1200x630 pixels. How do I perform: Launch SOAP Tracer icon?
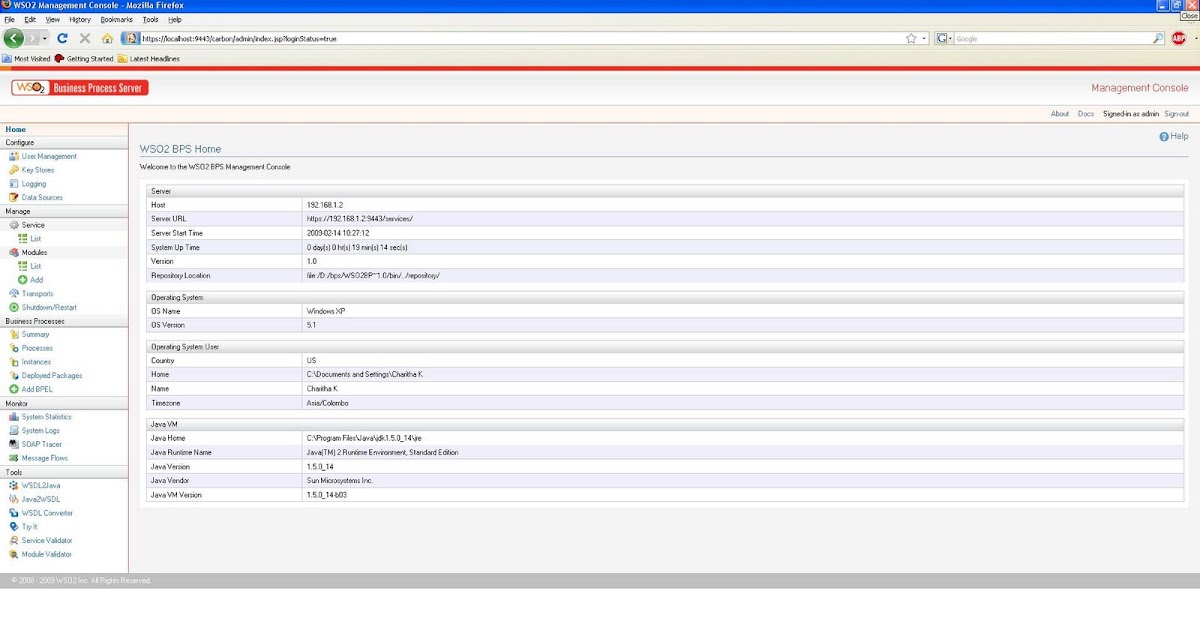pyautogui.click(x=13, y=444)
